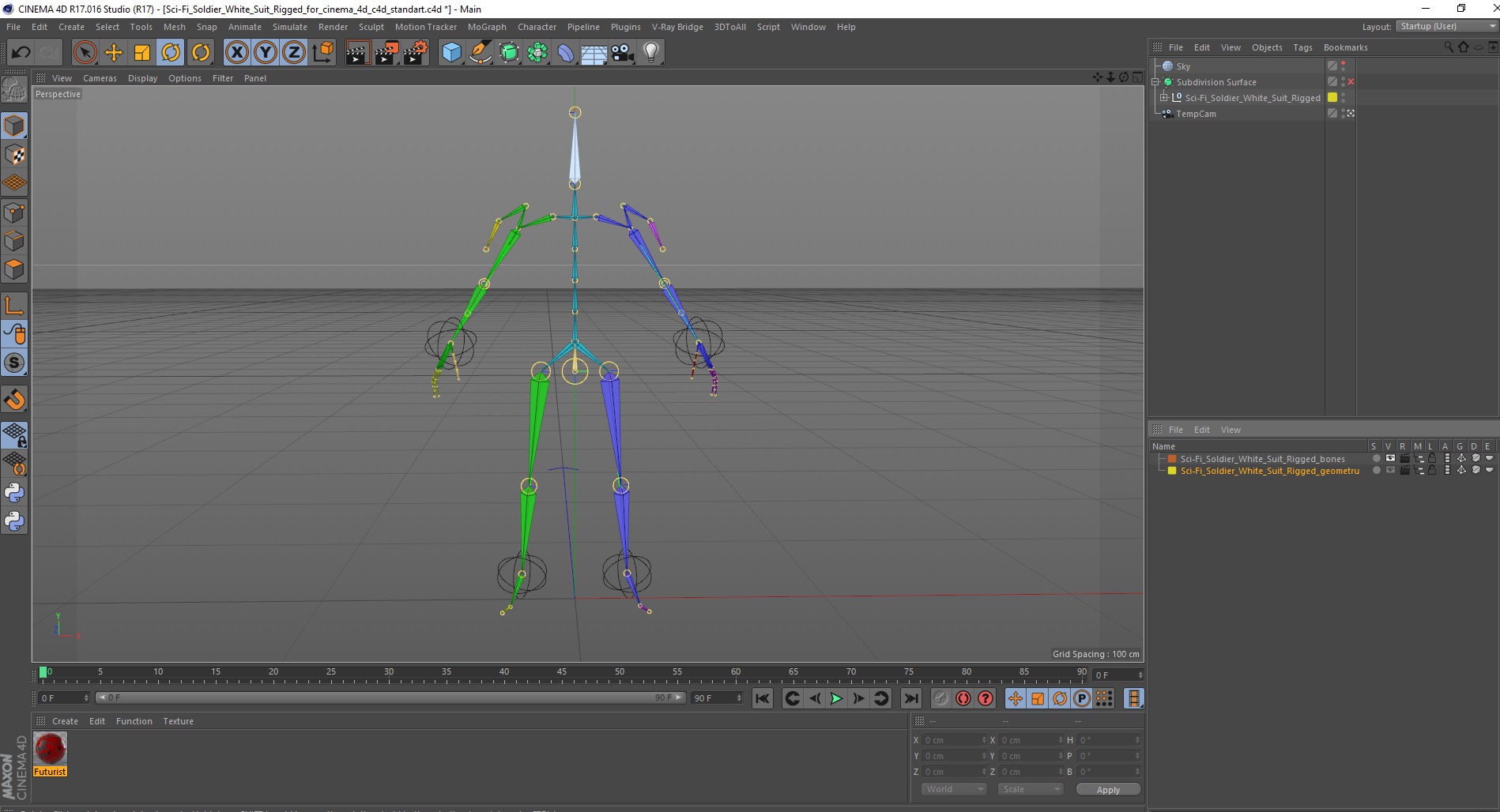This screenshot has height=812, width=1500.
Task: Toggle Z axis lock
Action: tap(294, 53)
